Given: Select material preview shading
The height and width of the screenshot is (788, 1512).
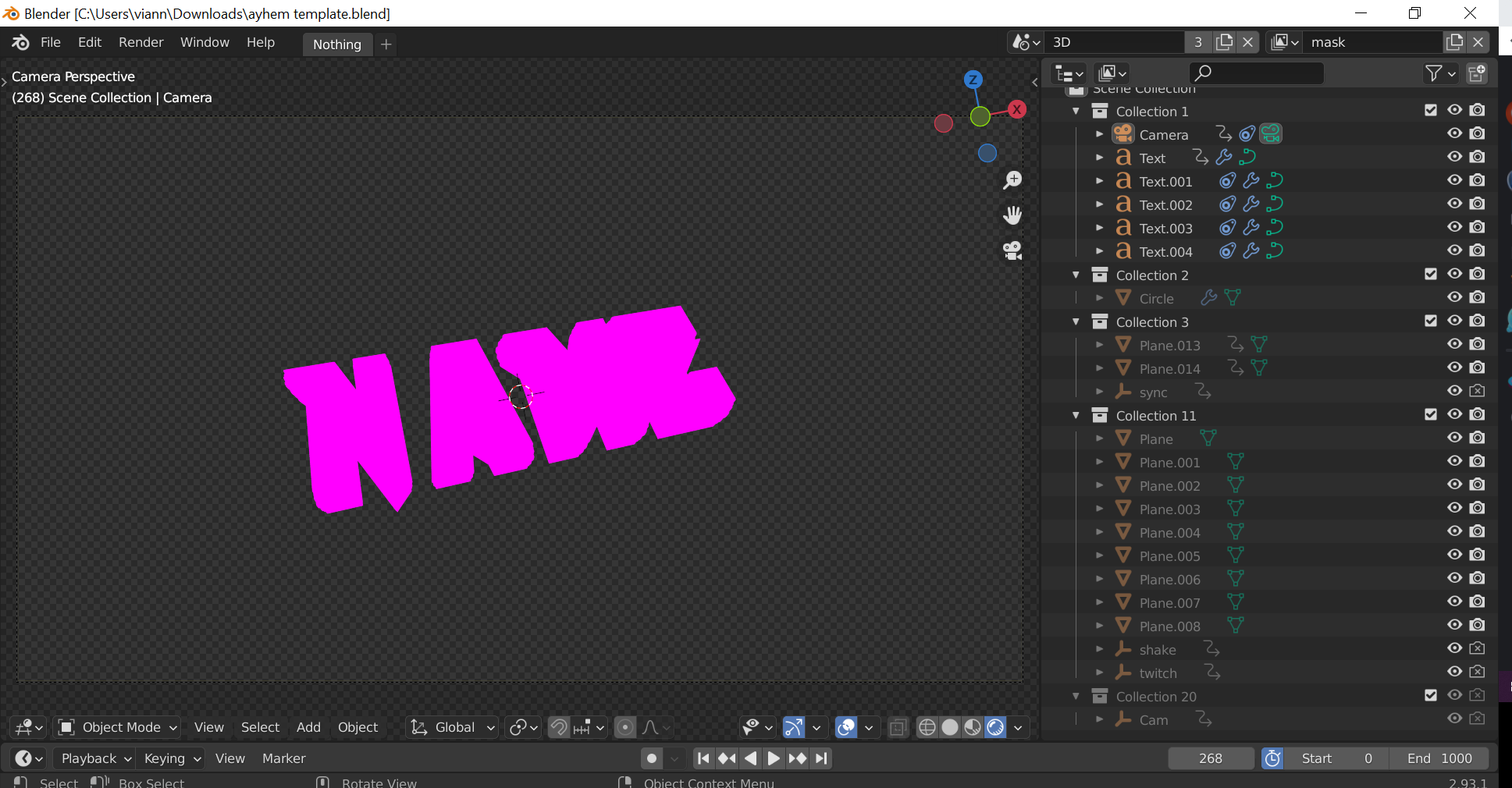Looking at the screenshot, I should [x=973, y=727].
